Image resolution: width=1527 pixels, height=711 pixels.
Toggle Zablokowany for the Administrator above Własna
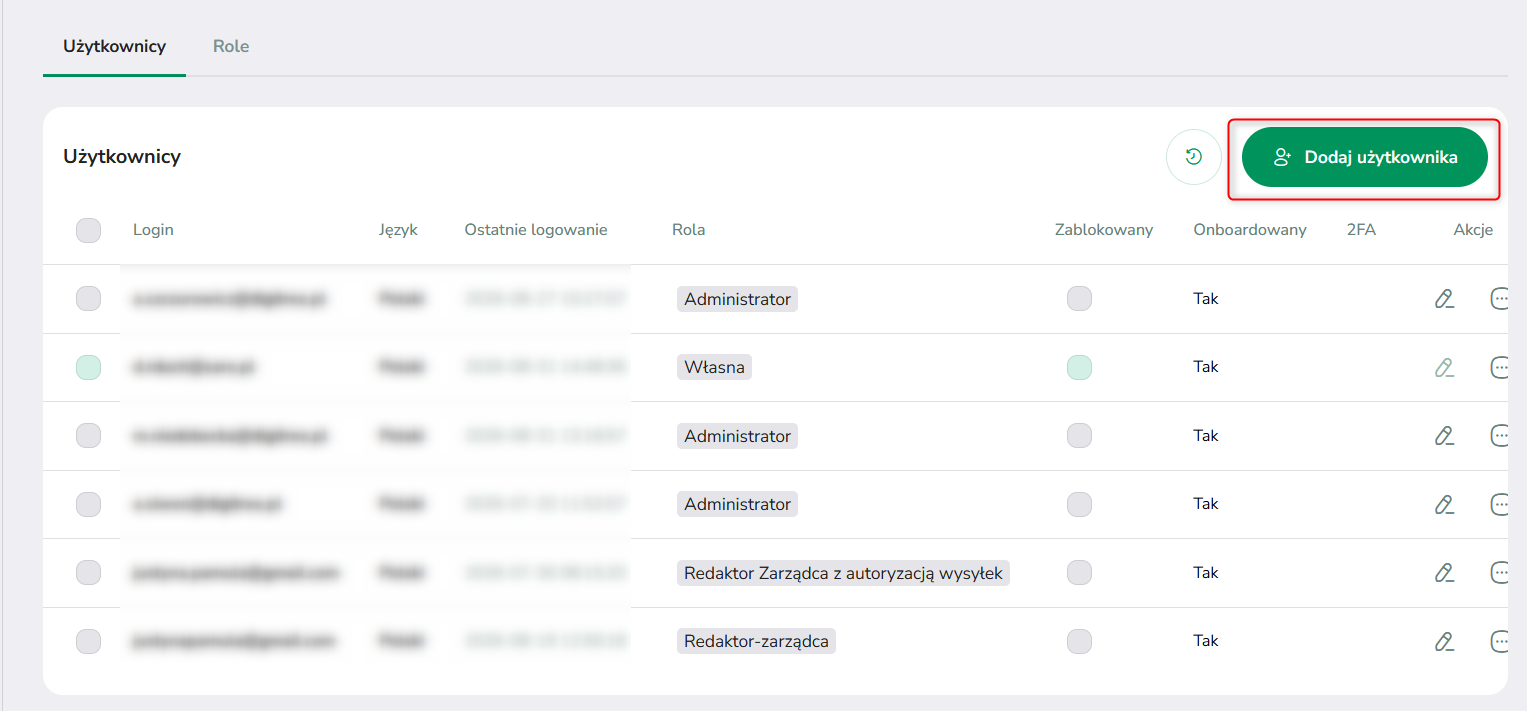pyautogui.click(x=1079, y=299)
